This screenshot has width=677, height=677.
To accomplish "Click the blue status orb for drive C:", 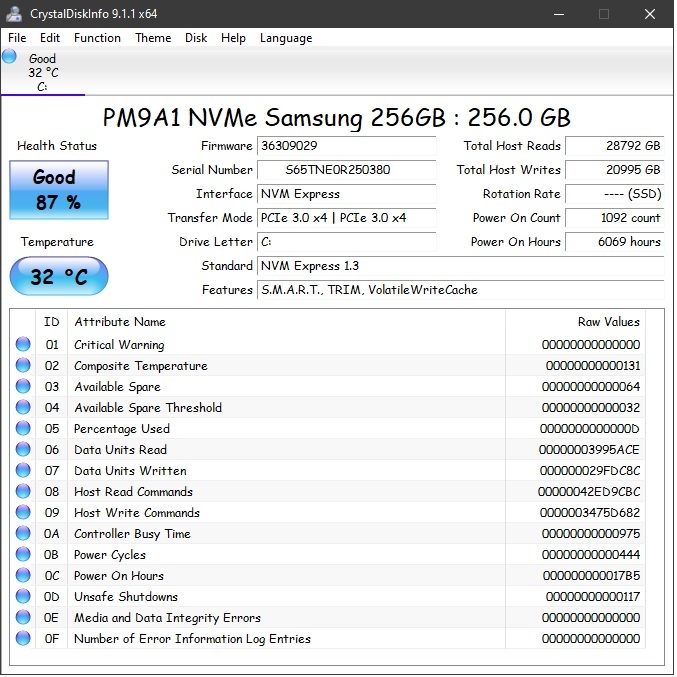I will pyautogui.click(x=10, y=57).
